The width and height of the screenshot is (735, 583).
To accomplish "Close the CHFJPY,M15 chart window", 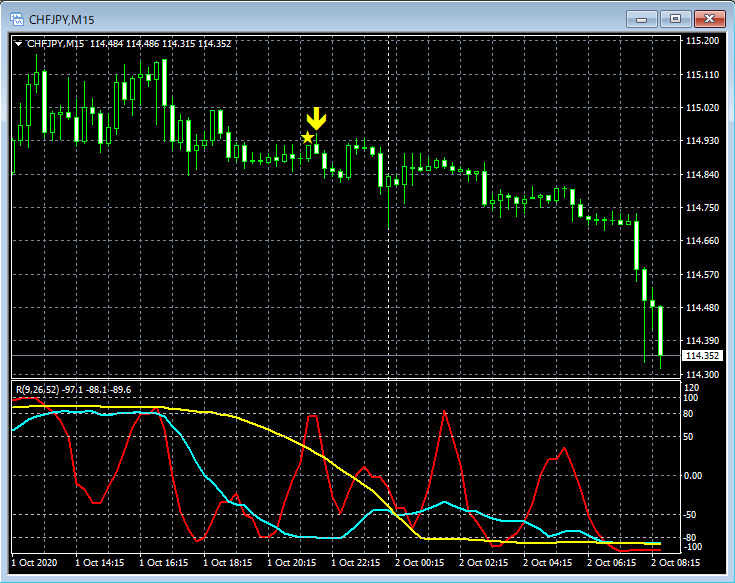I will pyautogui.click(x=709, y=19).
